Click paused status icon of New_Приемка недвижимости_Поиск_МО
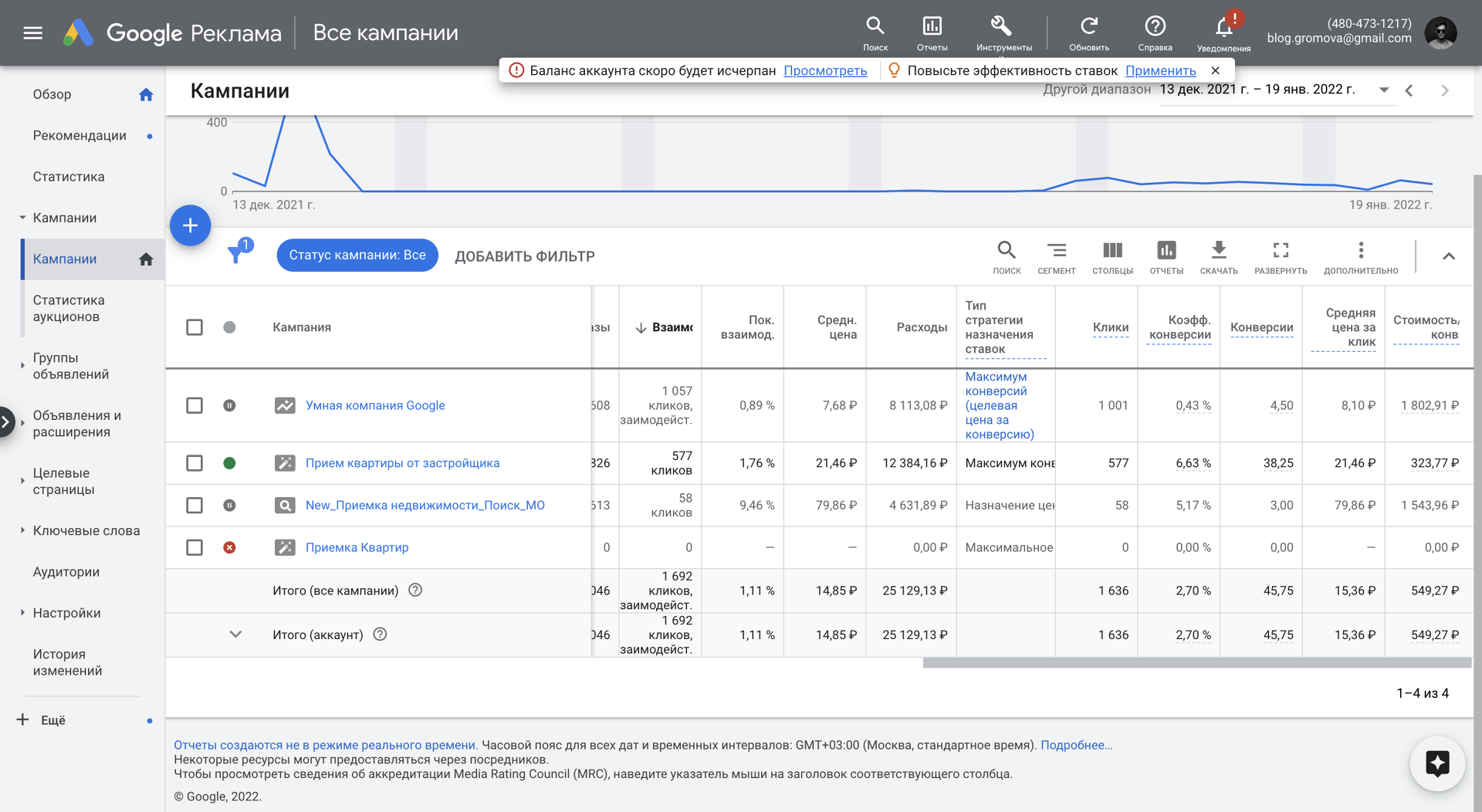 click(229, 506)
